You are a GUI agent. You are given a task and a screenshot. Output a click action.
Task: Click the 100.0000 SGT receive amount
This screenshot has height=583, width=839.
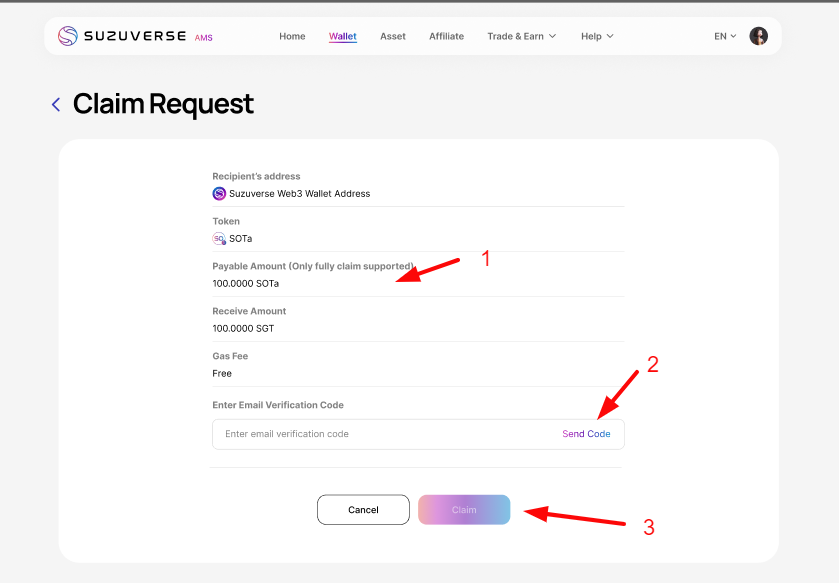[243, 328]
